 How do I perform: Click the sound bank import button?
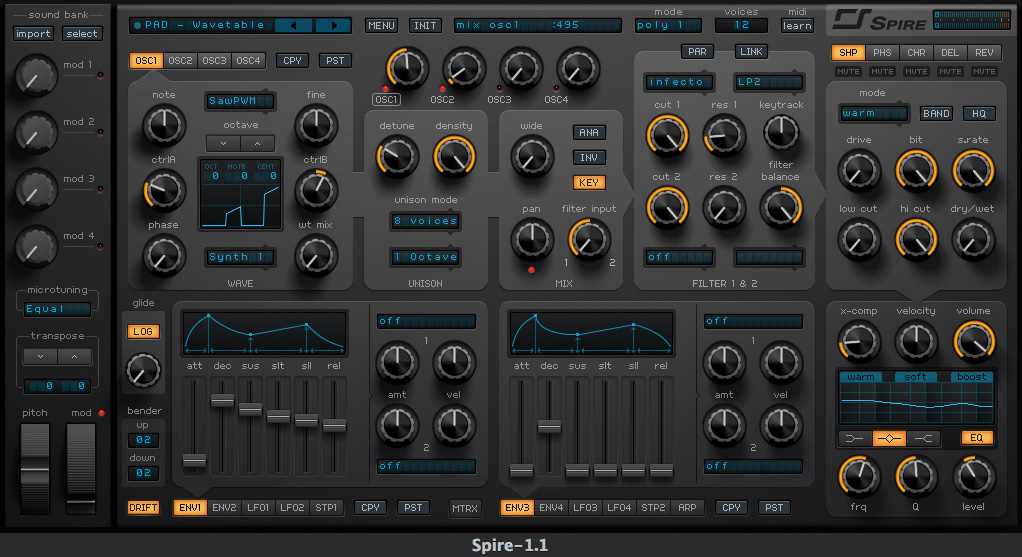point(33,34)
